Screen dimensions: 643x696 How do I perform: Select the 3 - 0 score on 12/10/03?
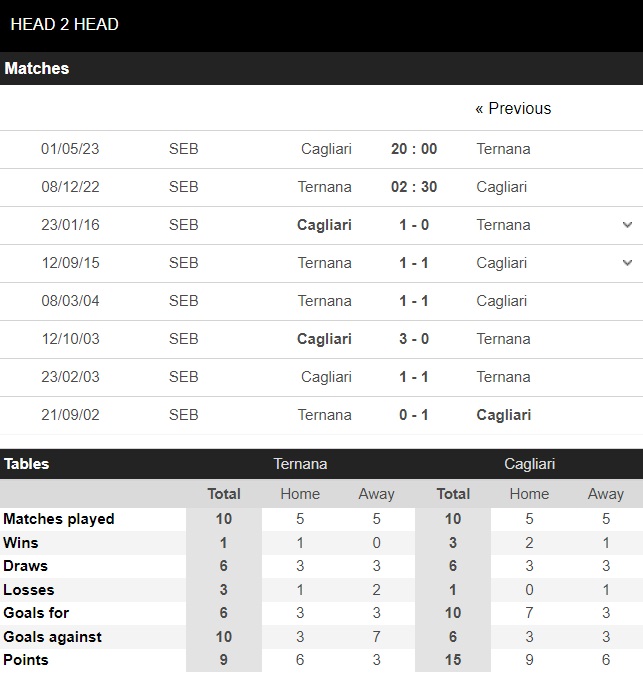click(414, 339)
